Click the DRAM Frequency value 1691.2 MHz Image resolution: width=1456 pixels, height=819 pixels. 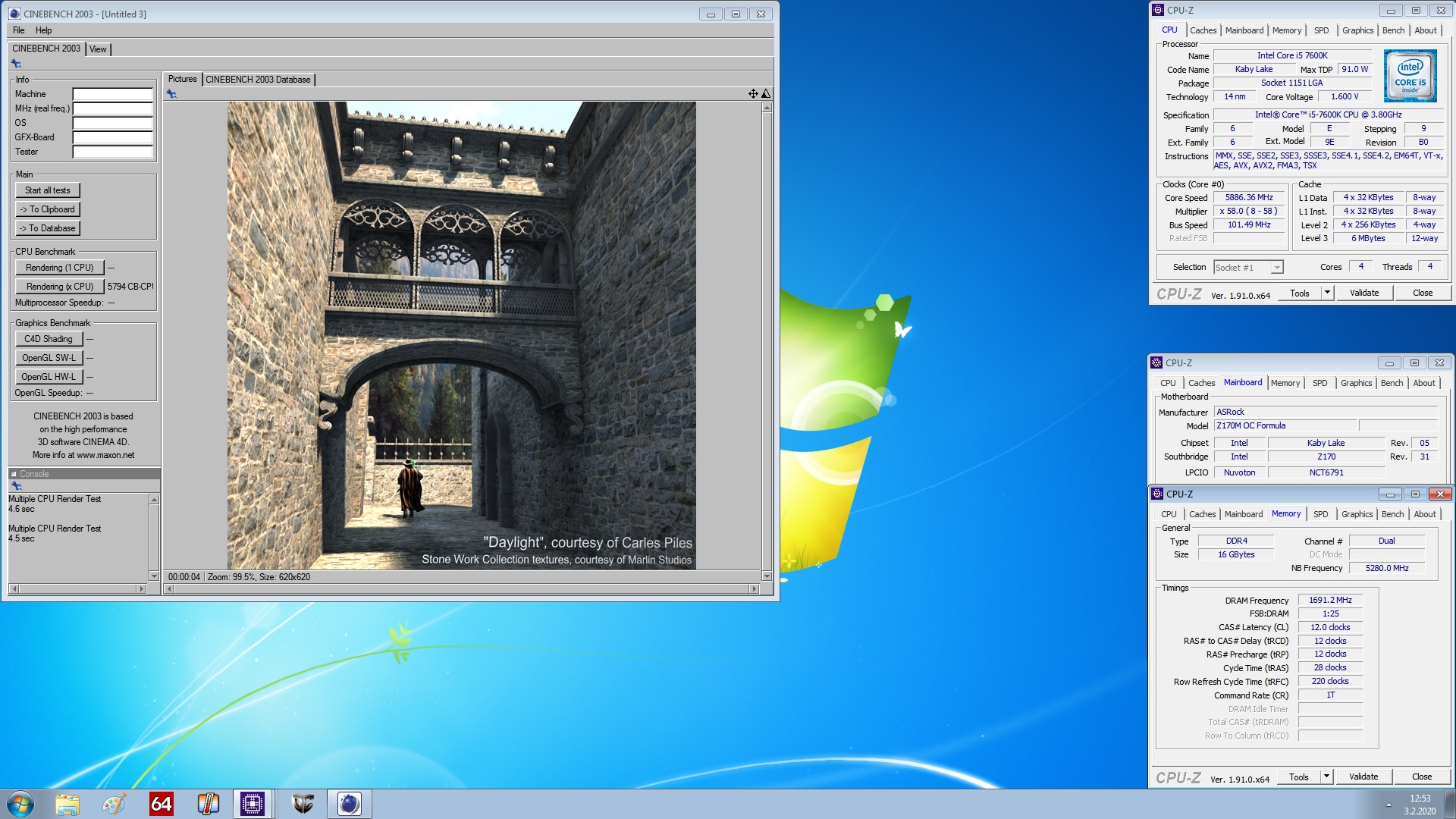tap(1330, 600)
